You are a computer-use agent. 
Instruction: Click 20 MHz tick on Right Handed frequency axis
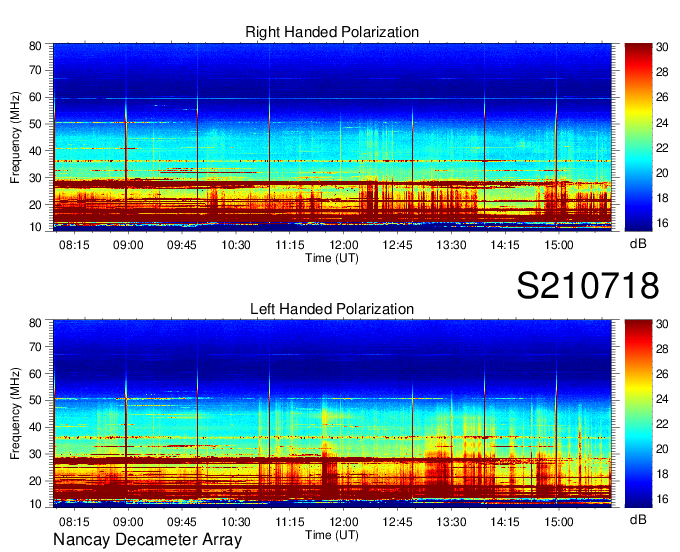pyautogui.click(x=35, y=205)
